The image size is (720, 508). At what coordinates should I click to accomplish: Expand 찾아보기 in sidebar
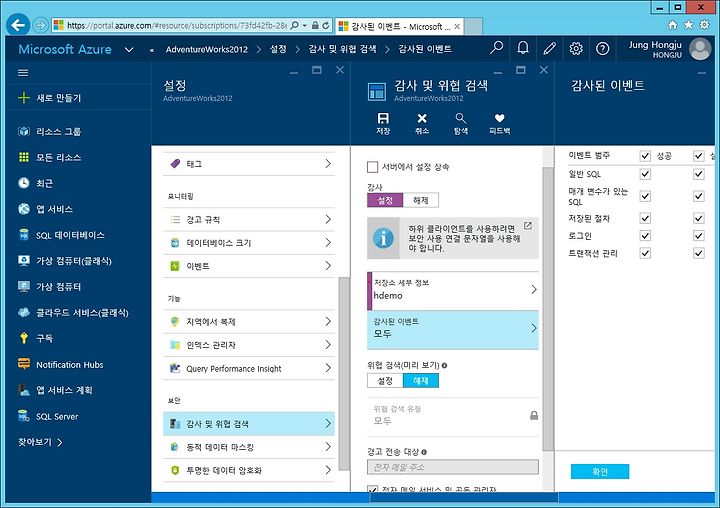tap(40, 442)
